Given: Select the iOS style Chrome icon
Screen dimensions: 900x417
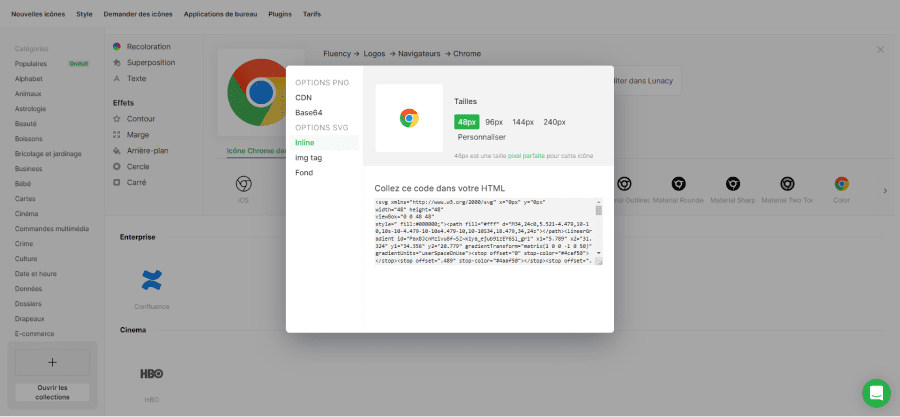Looking at the screenshot, I should (243, 190).
